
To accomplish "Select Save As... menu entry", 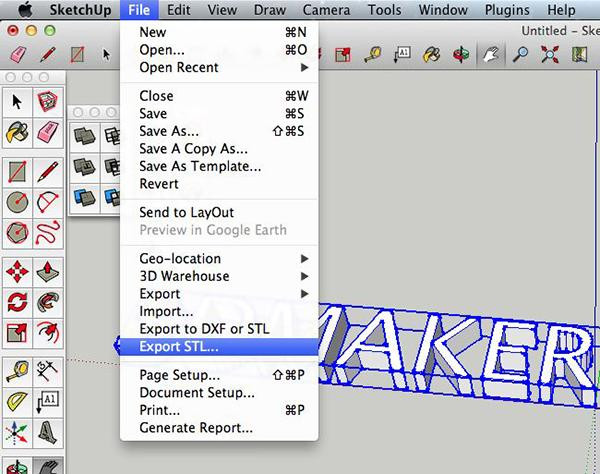I will tap(219, 131).
